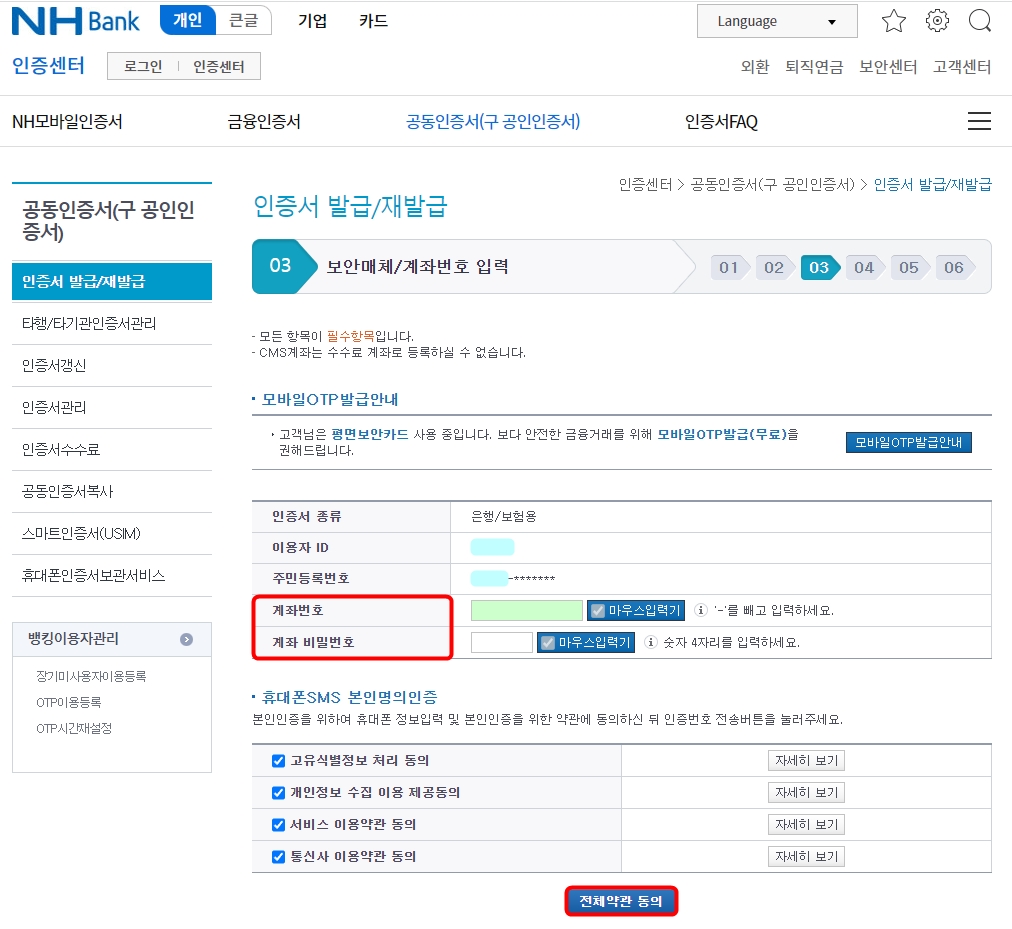Open the settings gear icon at top right
The width and height of the screenshot is (1012, 929).
(937, 20)
